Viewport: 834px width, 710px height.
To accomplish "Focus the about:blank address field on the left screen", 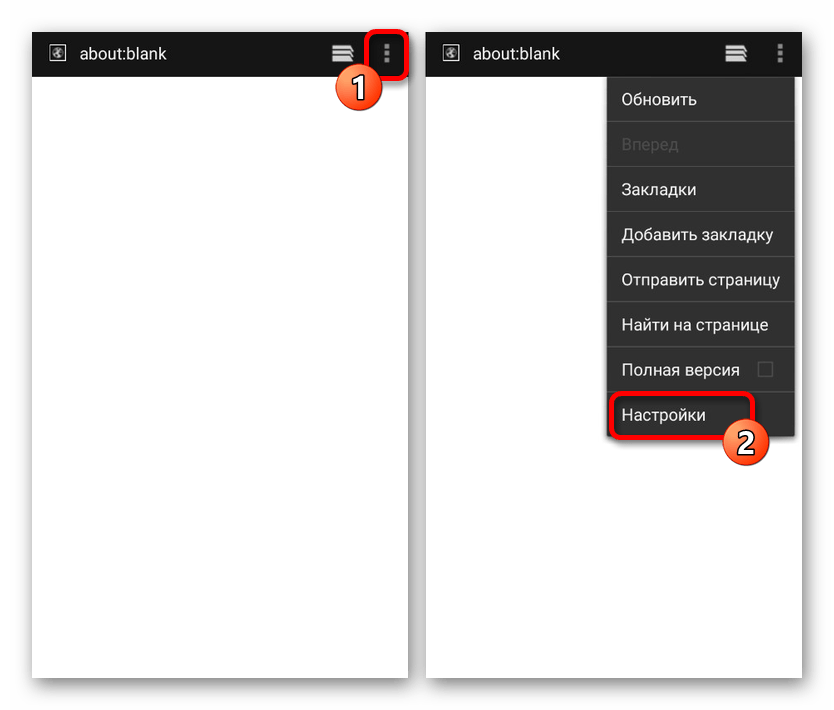I will tap(123, 54).
